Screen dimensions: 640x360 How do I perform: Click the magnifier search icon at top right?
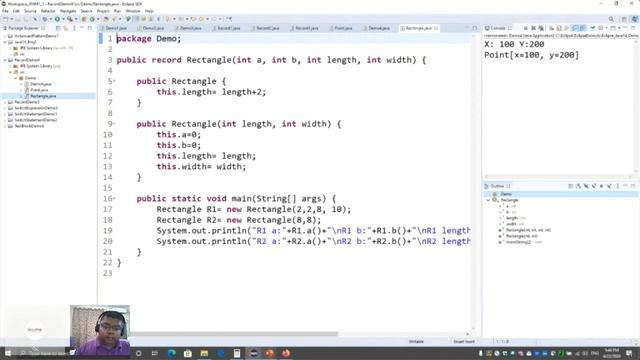(x=611, y=19)
